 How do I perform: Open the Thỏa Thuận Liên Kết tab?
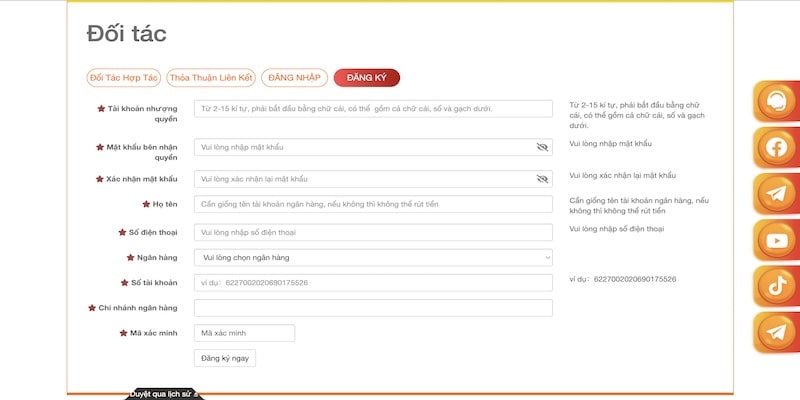tap(211, 77)
